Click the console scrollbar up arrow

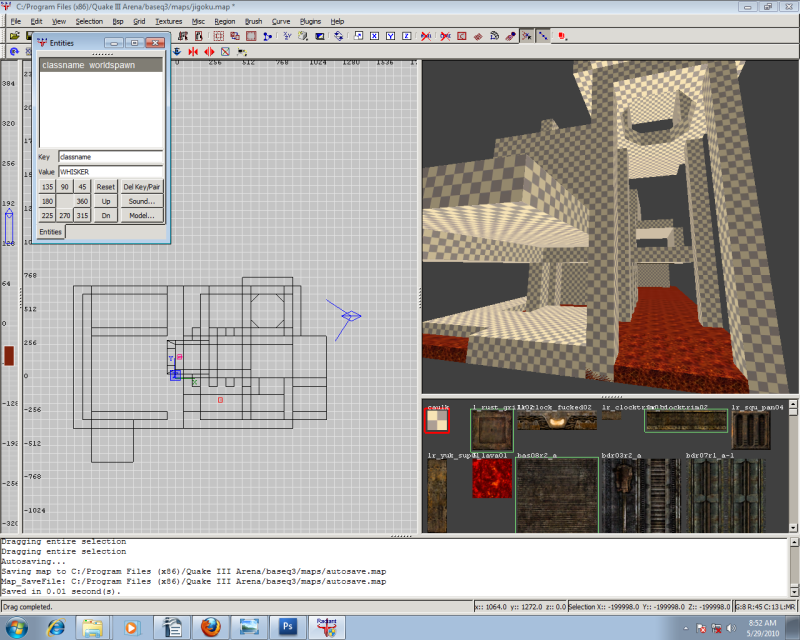click(794, 543)
